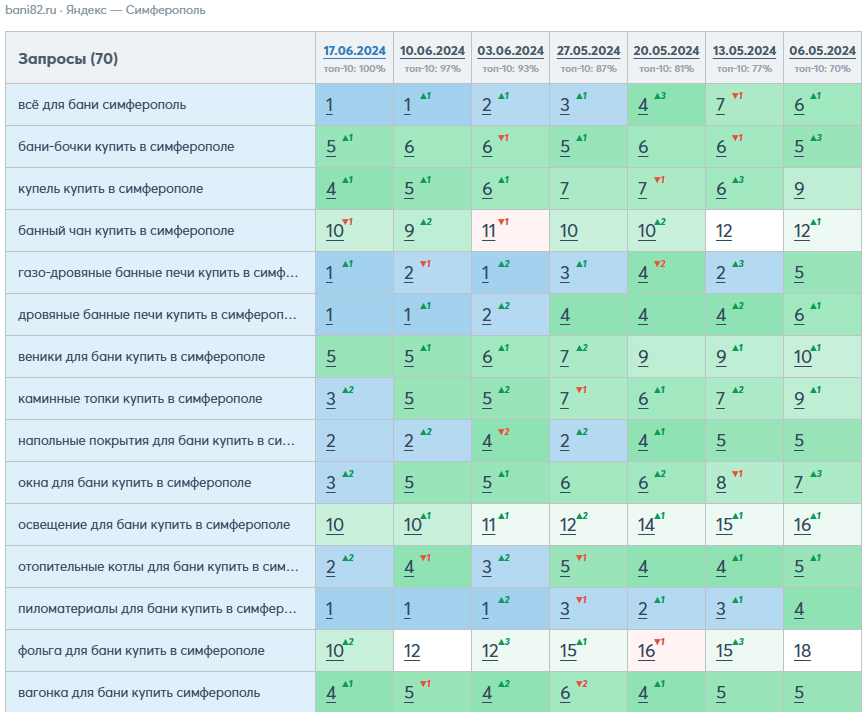The height and width of the screenshot is (712, 866).
Task: Select the query купель купить в симферополе
Action: click(110, 188)
